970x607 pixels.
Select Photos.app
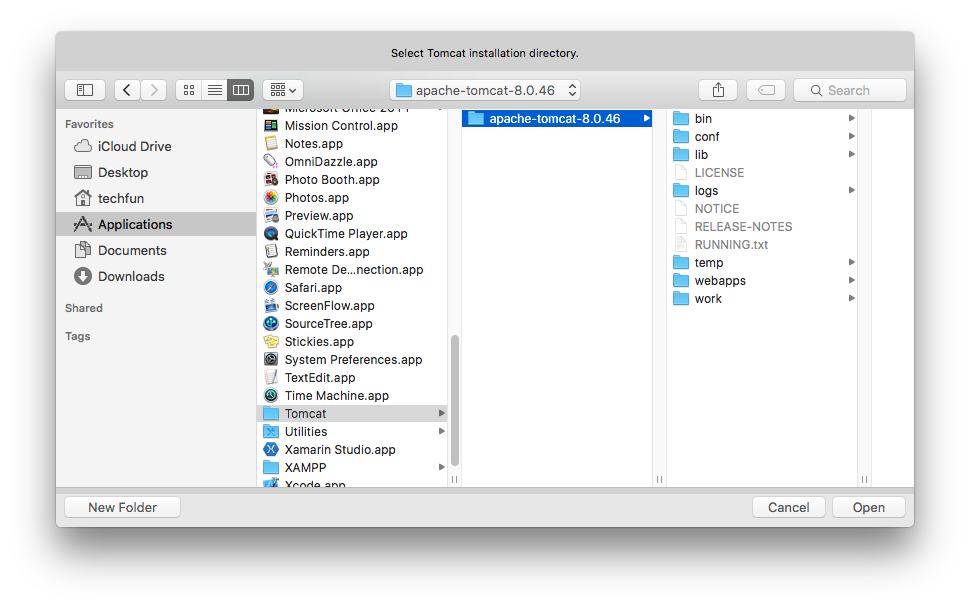click(x=353, y=197)
